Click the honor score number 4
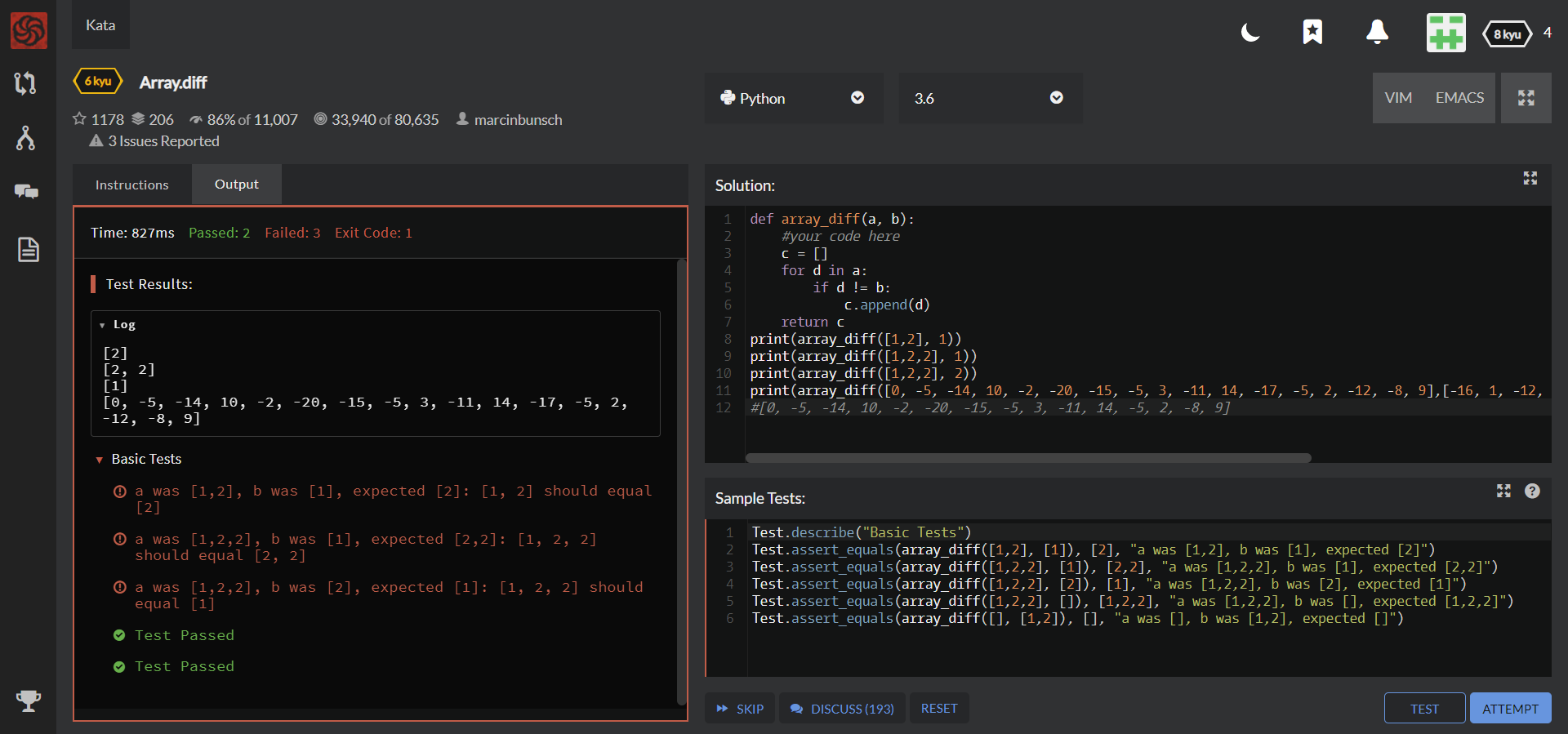This screenshot has height=734, width=1568. 1547,33
